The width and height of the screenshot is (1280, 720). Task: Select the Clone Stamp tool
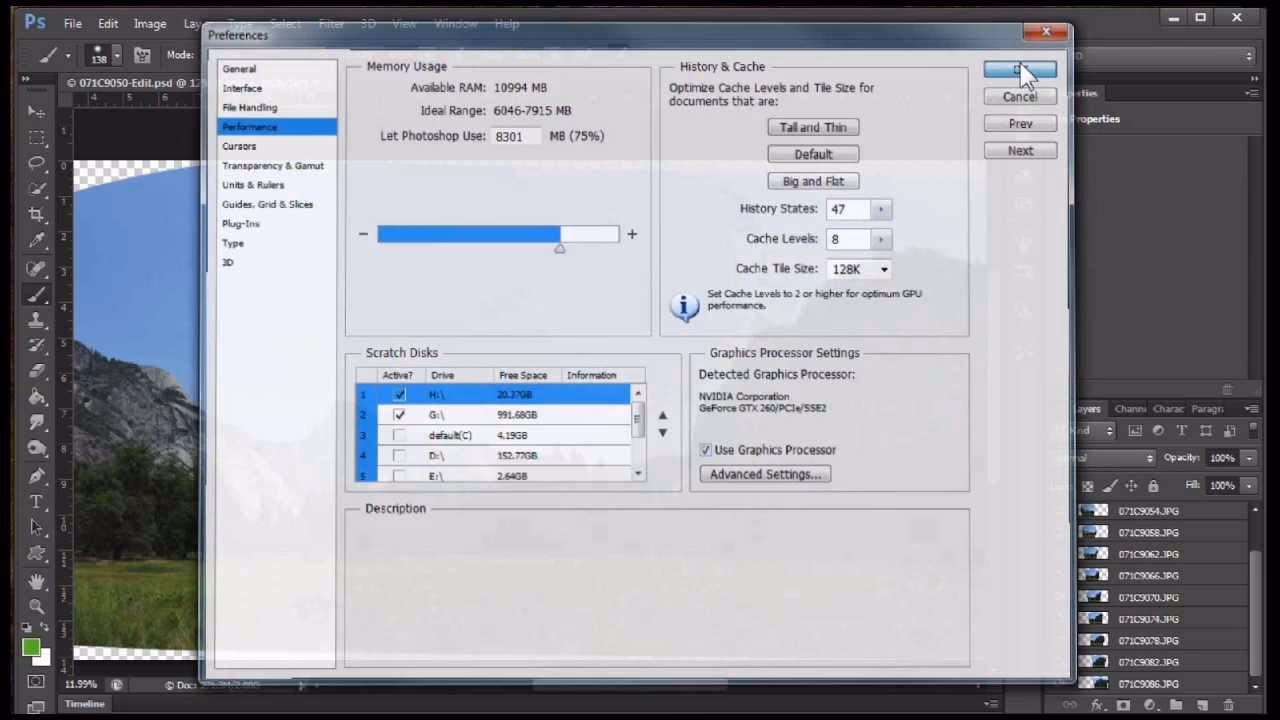click(x=37, y=320)
